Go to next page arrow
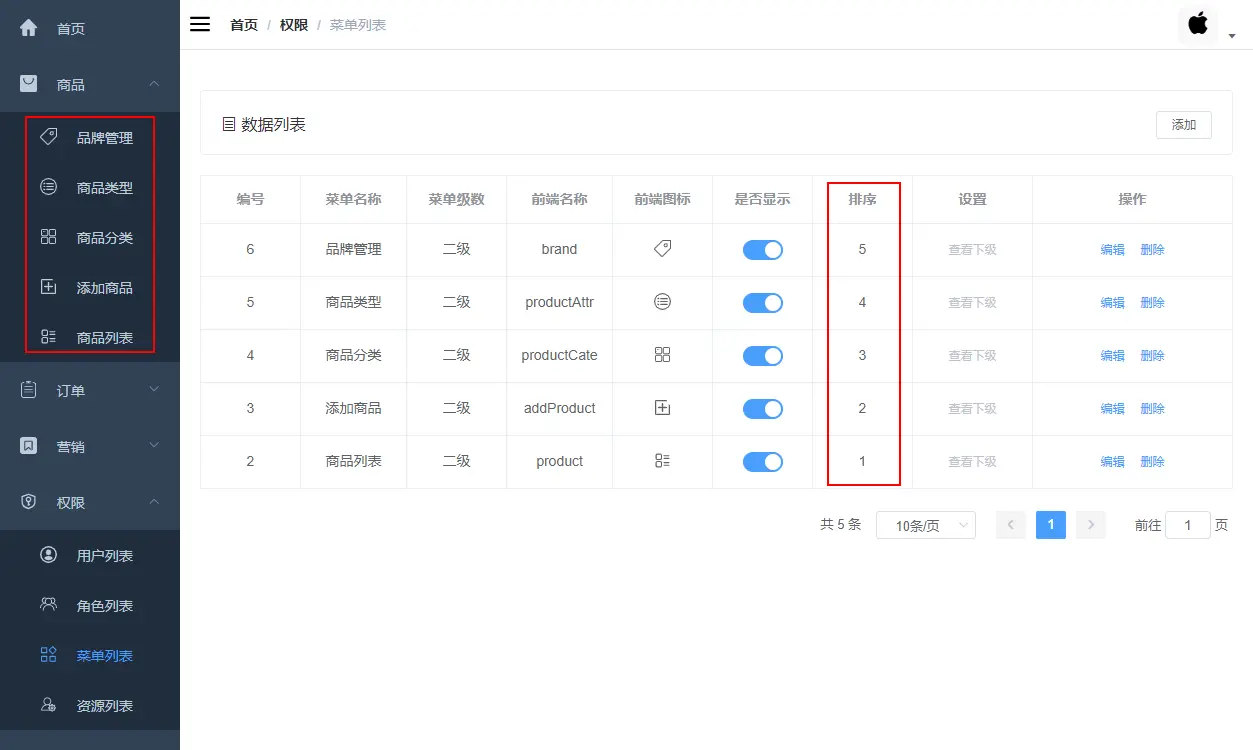The image size is (1253, 750). tap(1091, 525)
